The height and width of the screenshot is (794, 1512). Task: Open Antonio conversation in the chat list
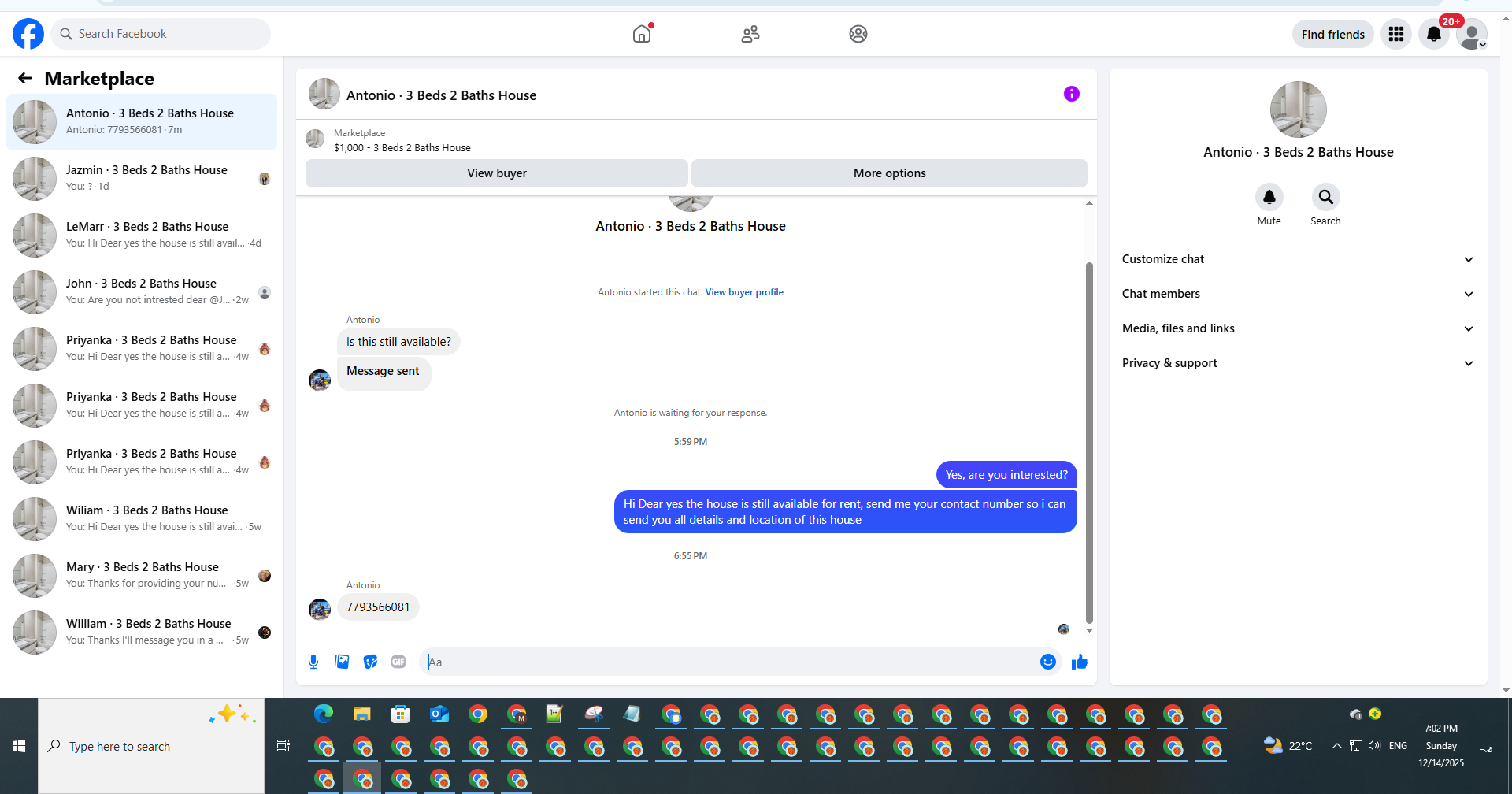pos(142,122)
